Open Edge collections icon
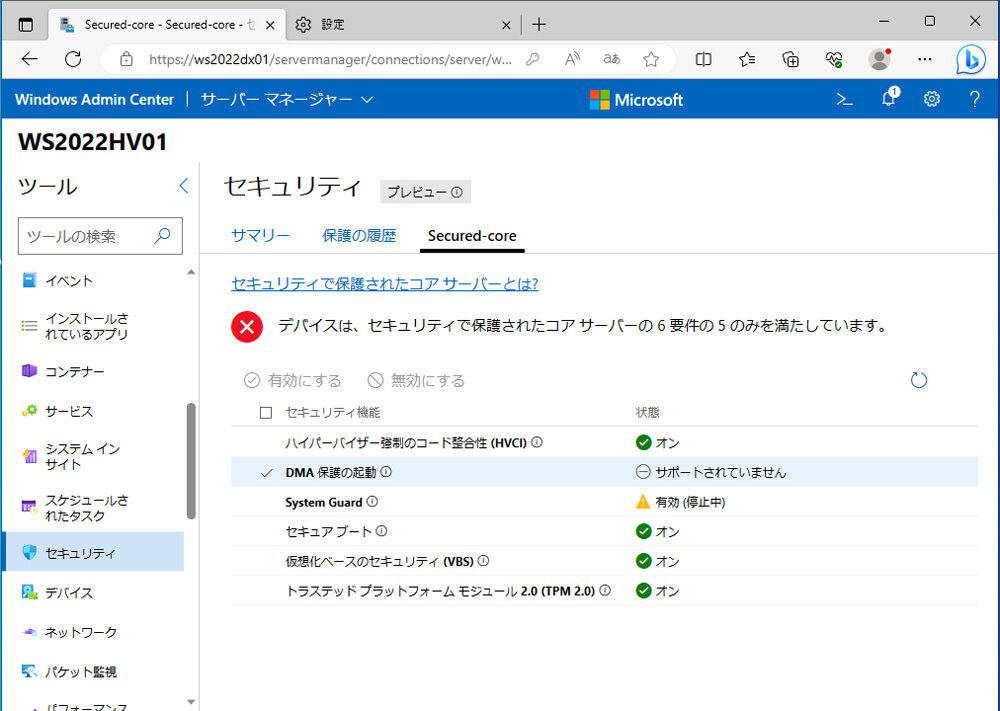 790,59
